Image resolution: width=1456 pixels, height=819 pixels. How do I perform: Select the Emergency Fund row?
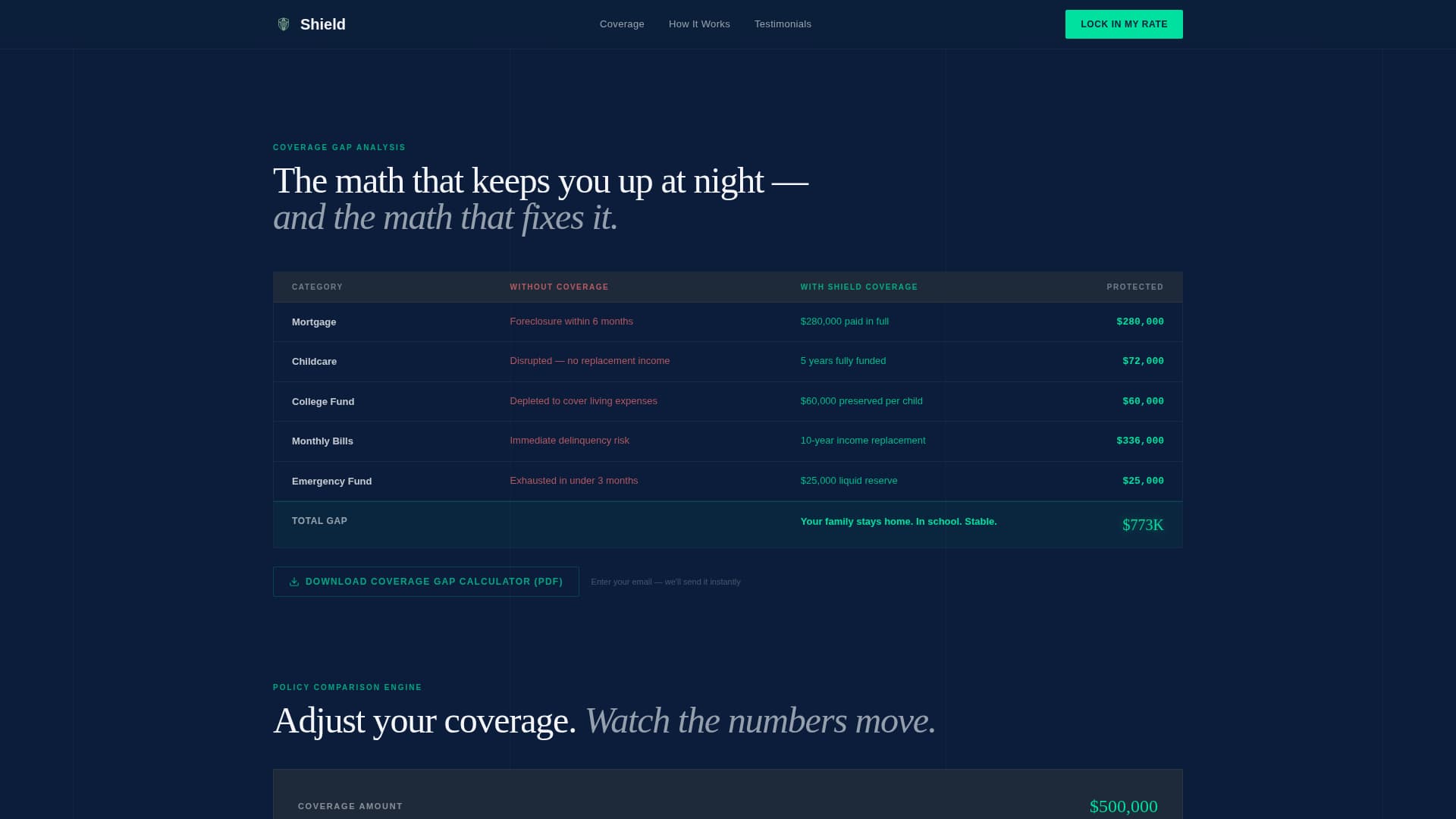coord(331,482)
